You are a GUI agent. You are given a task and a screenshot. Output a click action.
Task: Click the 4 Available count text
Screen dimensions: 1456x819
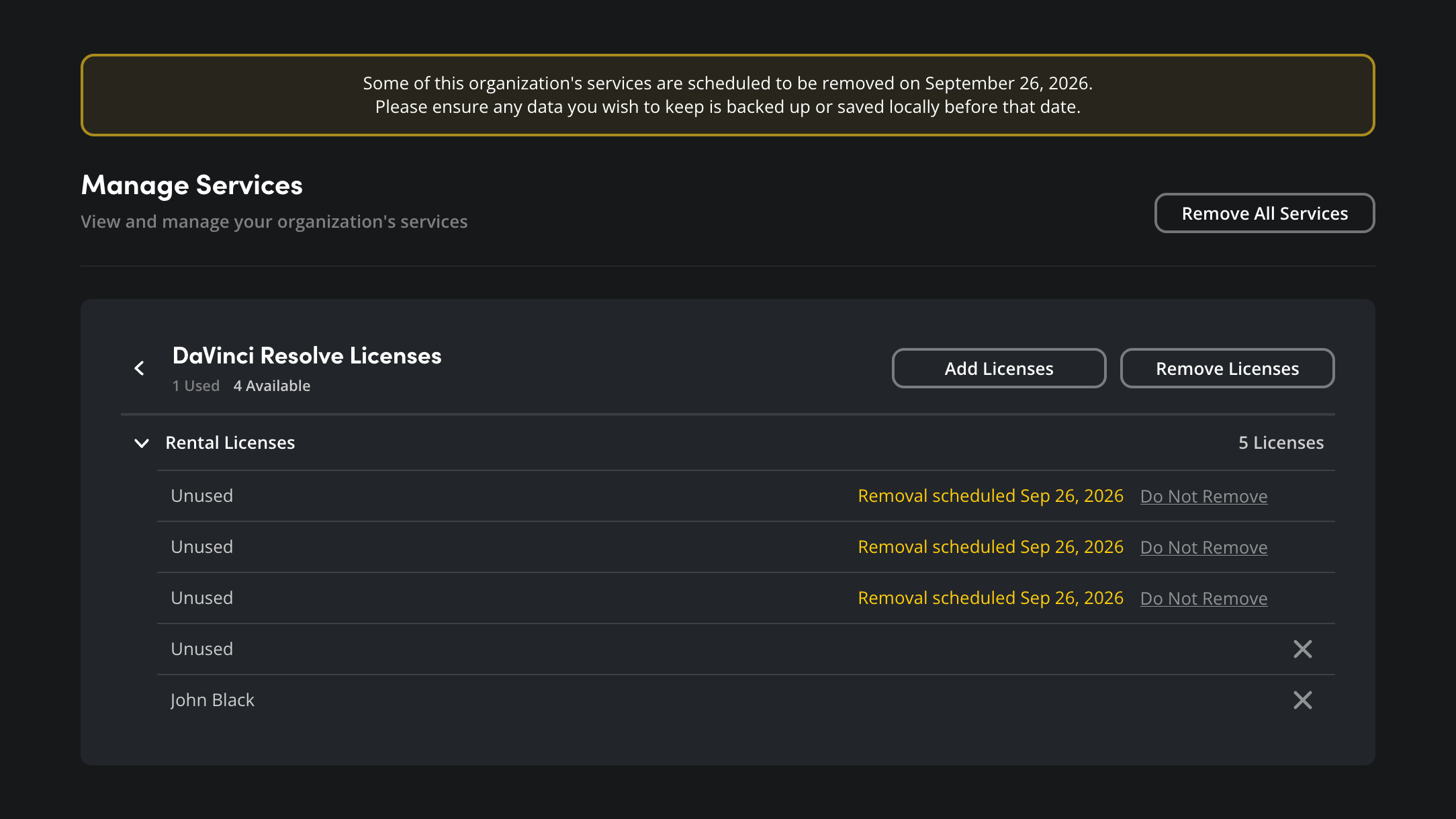[x=272, y=386]
